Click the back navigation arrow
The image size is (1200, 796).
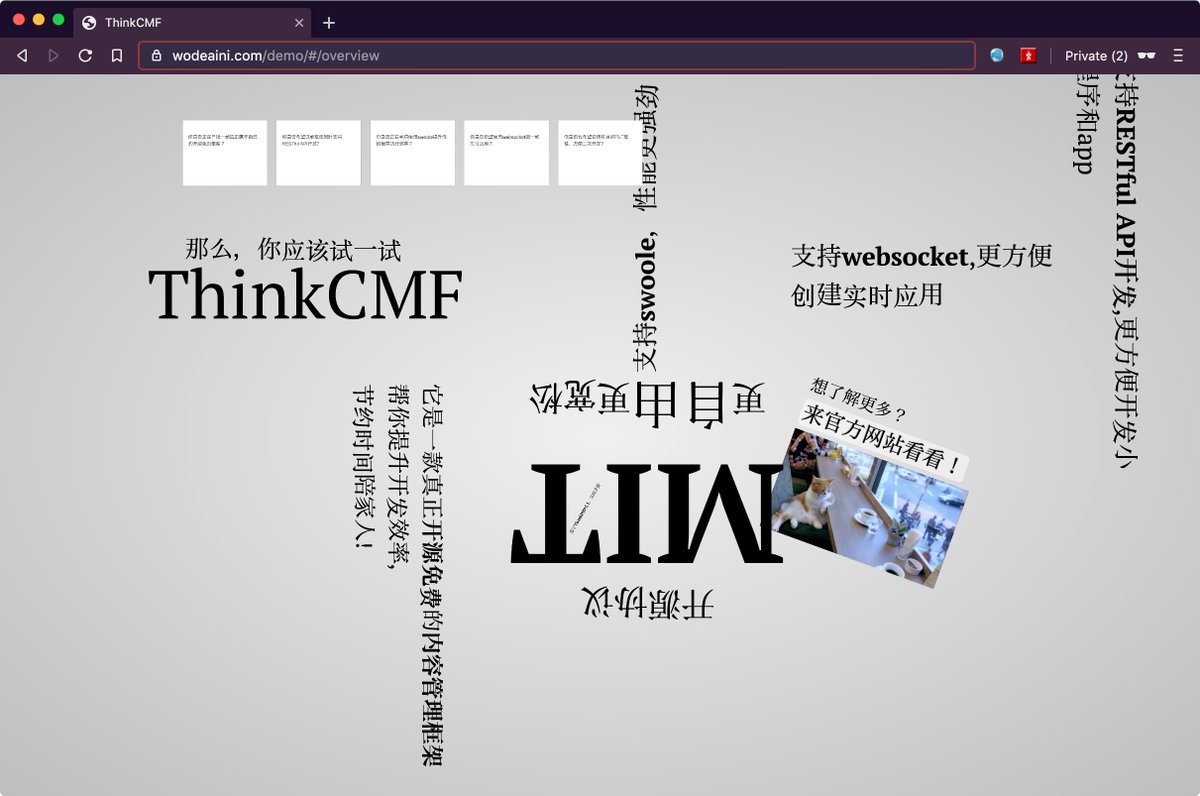tap(22, 55)
